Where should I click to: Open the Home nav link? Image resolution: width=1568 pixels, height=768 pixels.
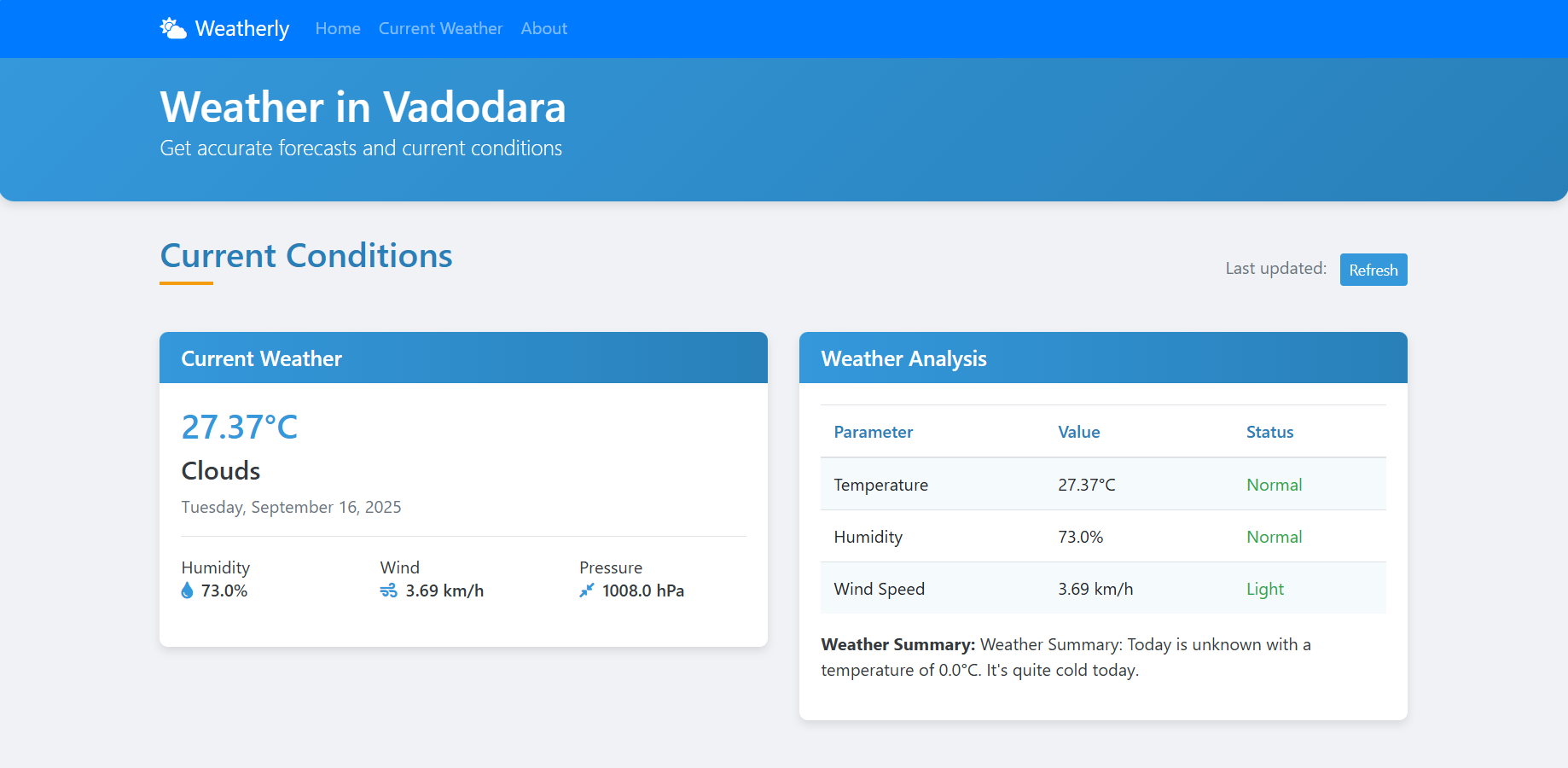point(338,28)
